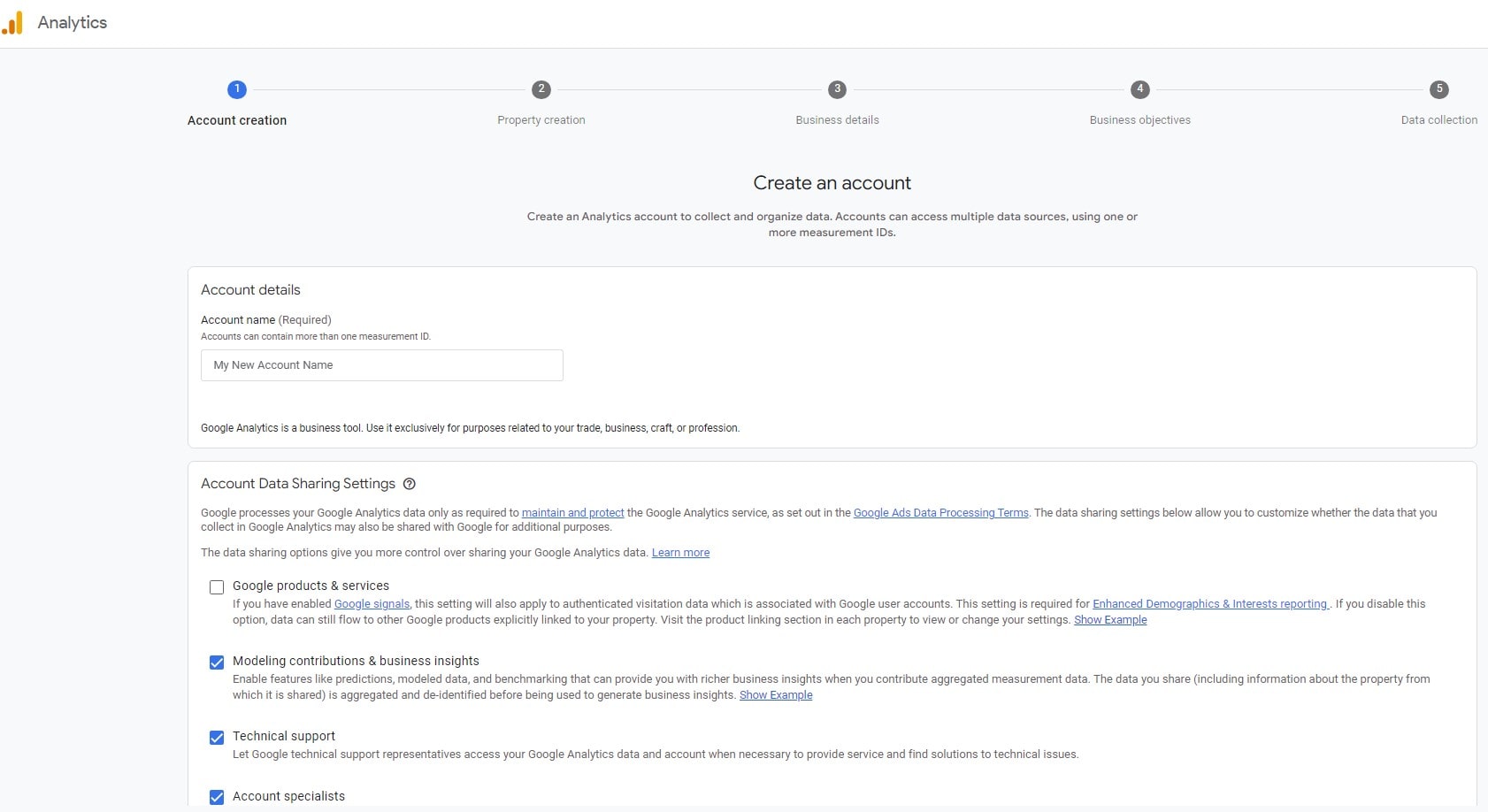This screenshot has height=812, width=1488.
Task: Click the Property creation step label
Action: tap(541, 120)
